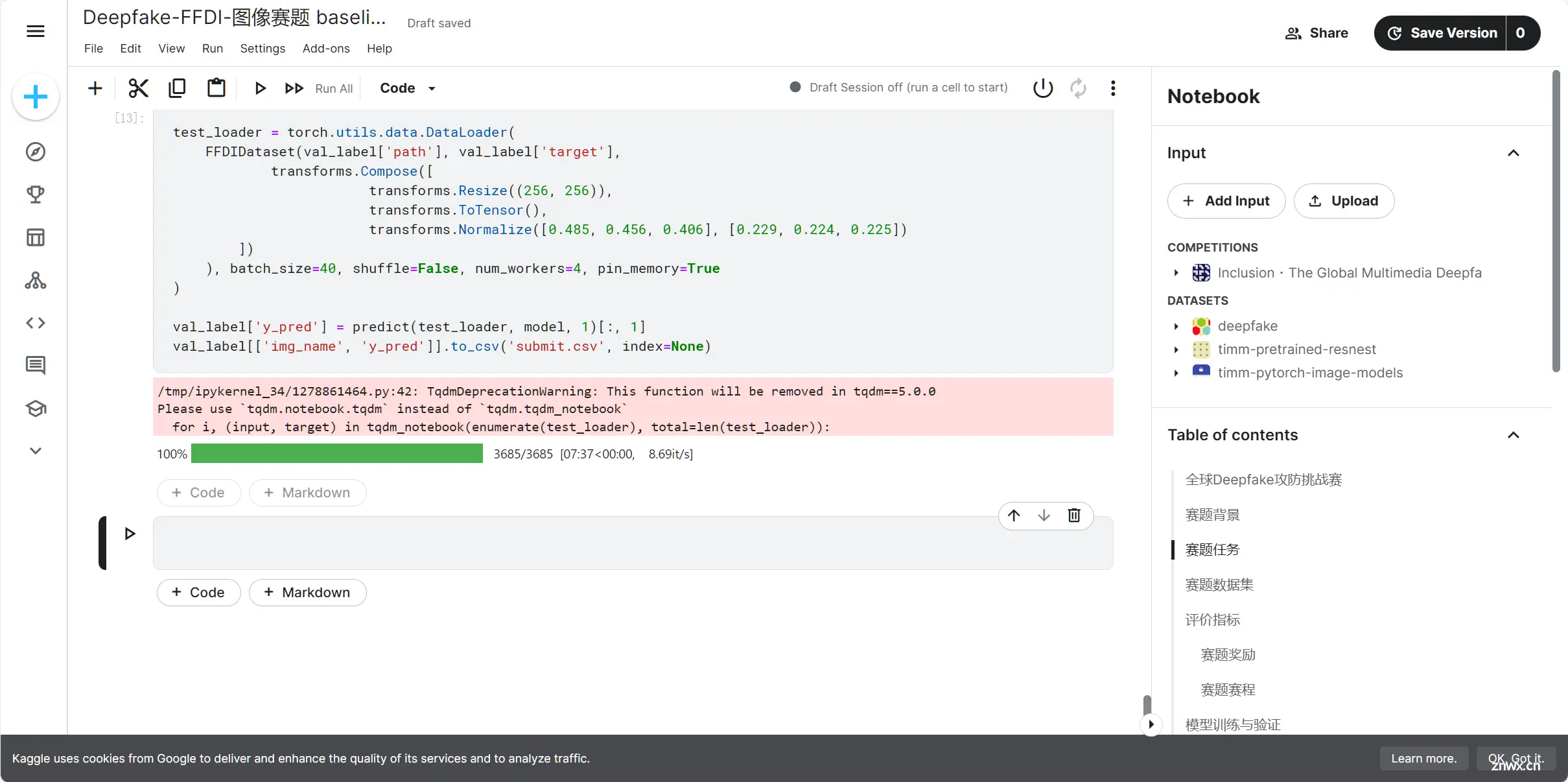The image size is (1568, 782).
Task: Go to 赛题任务 in table of contents
Action: pyautogui.click(x=1212, y=550)
